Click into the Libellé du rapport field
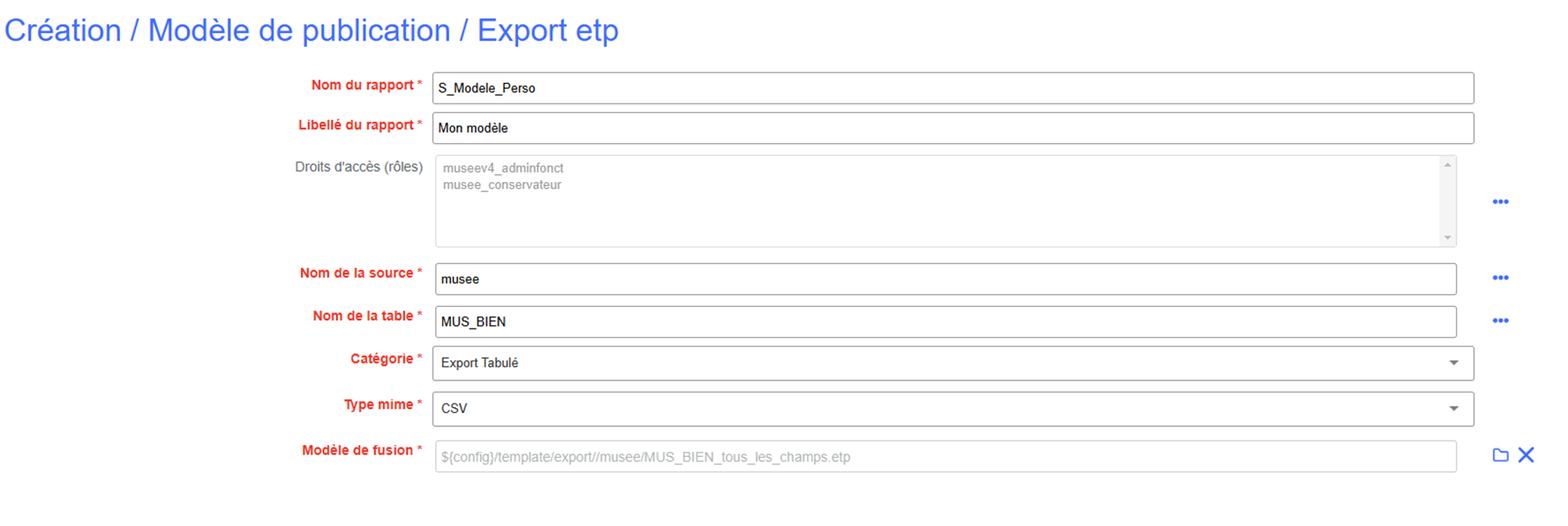The height and width of the screenshot is (526, 1568). click(x=953, y=128)
